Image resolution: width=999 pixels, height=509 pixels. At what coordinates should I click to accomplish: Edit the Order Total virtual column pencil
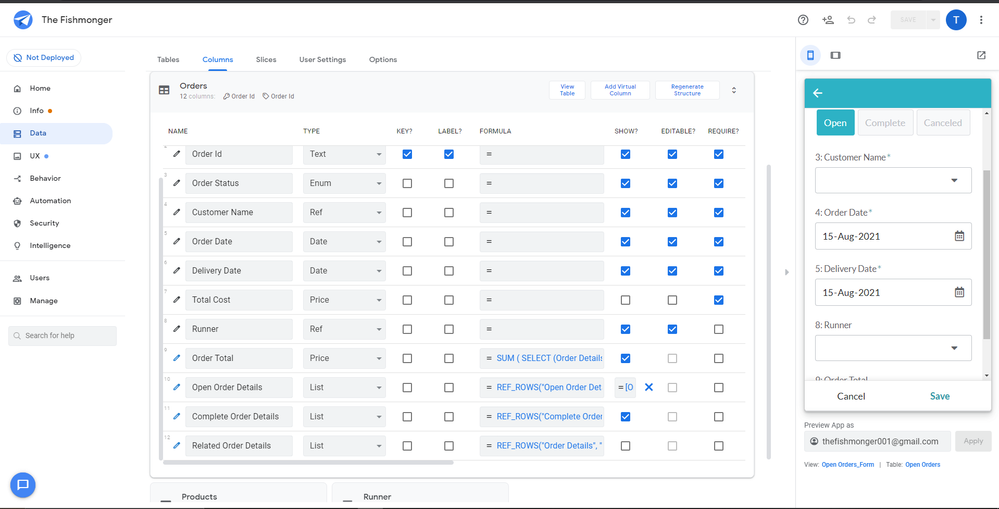point(176,358)
